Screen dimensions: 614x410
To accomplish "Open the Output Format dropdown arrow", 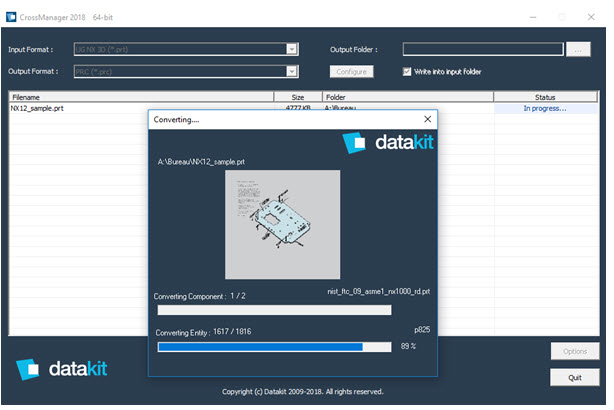I will click(x=291, y=72).
